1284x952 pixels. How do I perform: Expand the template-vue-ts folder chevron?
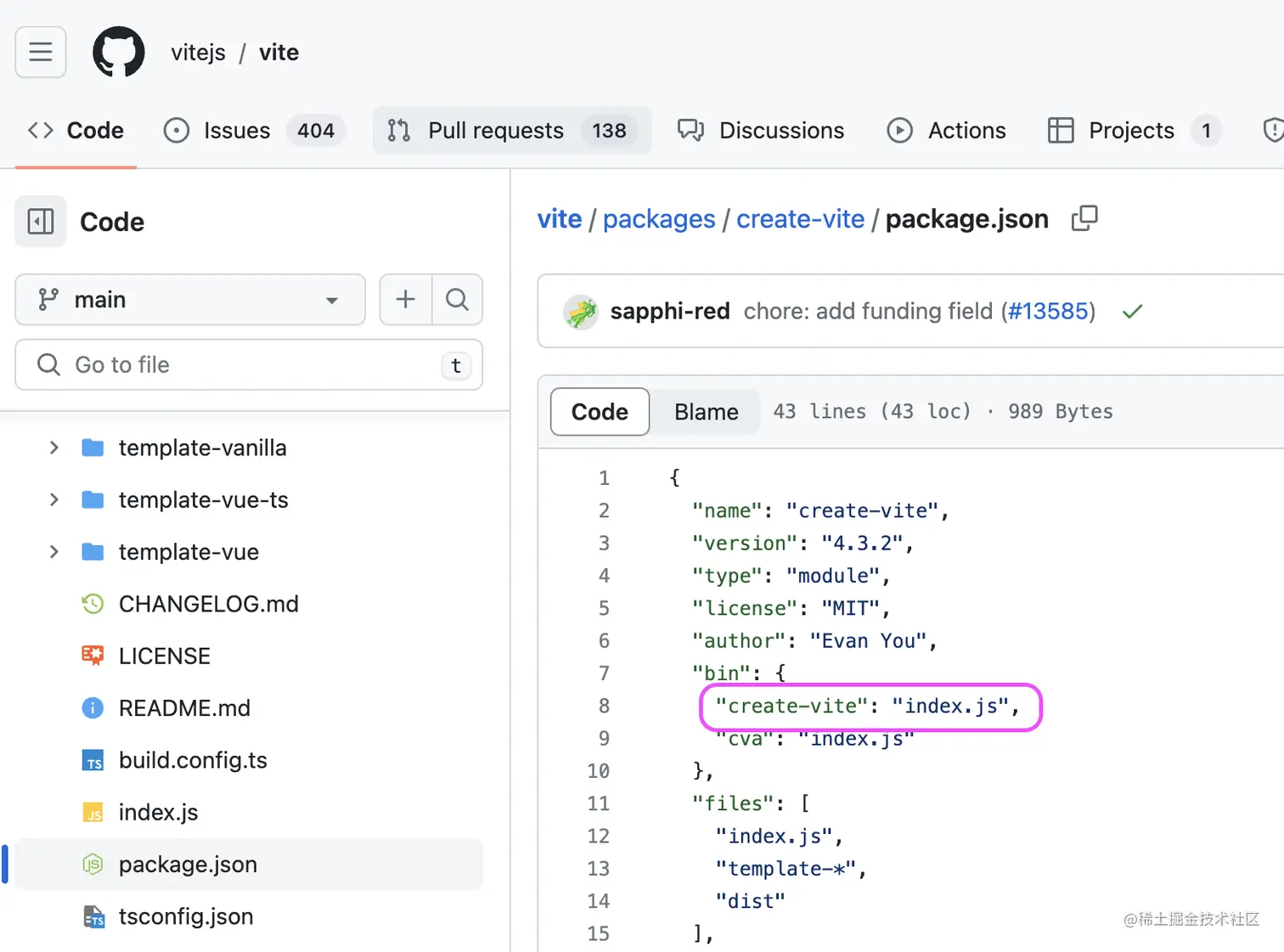click(53, 499)
